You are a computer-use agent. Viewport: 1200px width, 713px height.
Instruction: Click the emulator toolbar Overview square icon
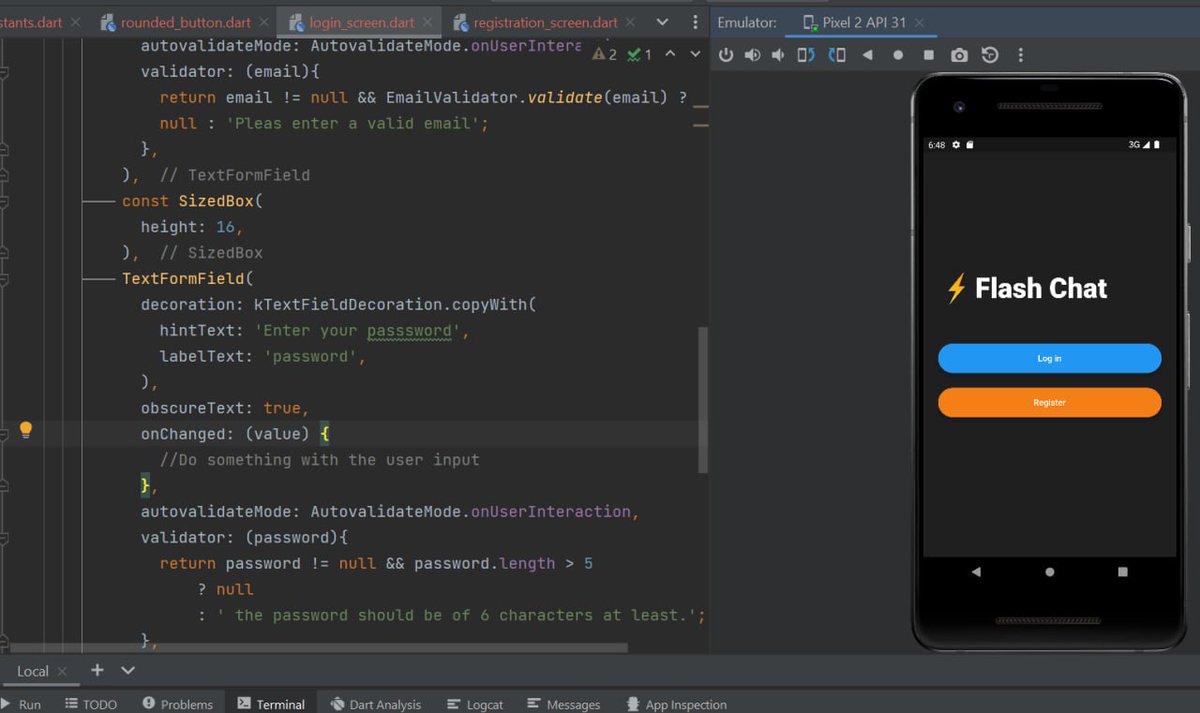(x=929, y=55)
